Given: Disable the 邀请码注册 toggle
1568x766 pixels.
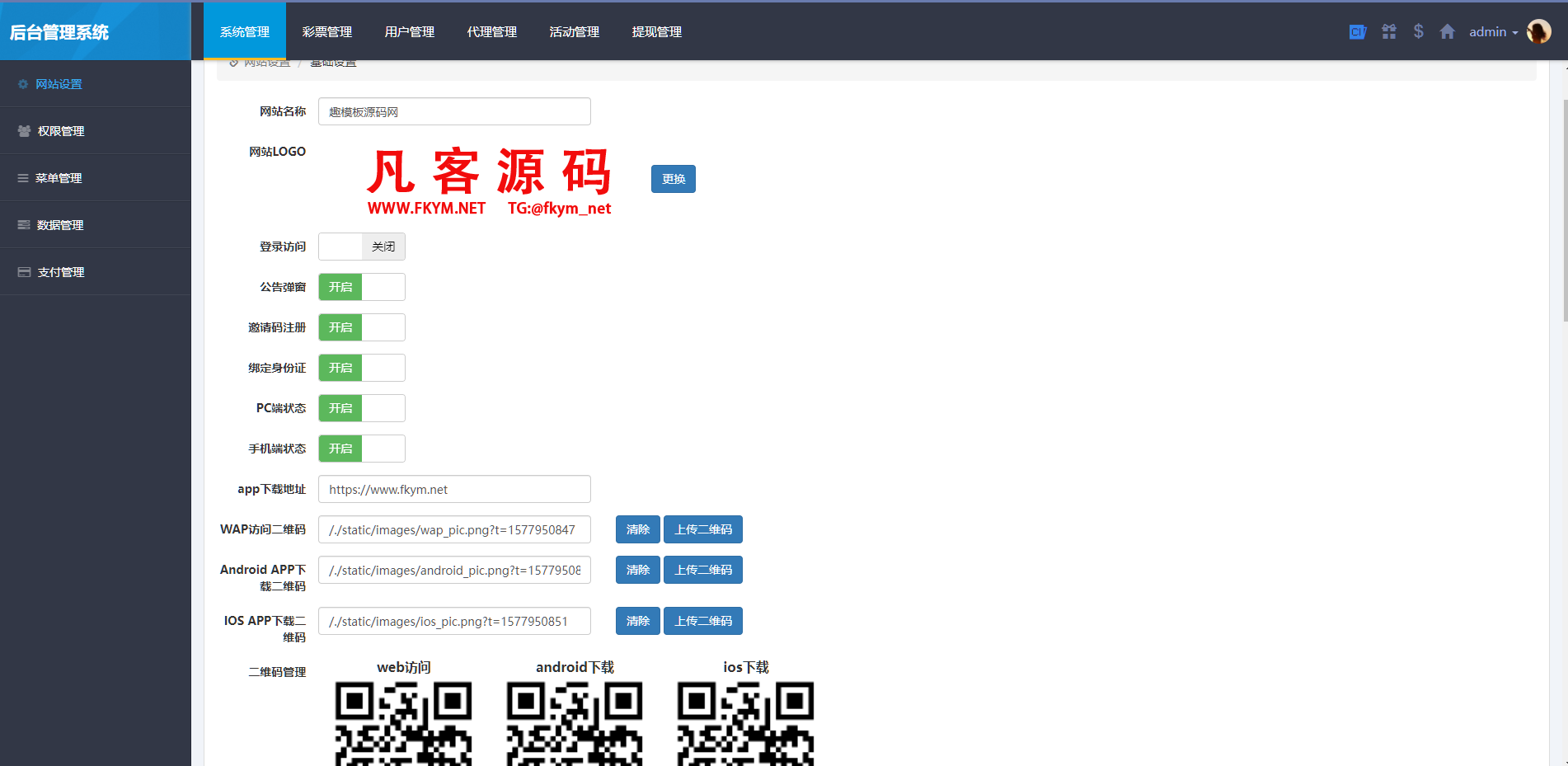Looking at the screenshot, I should click(x=361, y=327).
